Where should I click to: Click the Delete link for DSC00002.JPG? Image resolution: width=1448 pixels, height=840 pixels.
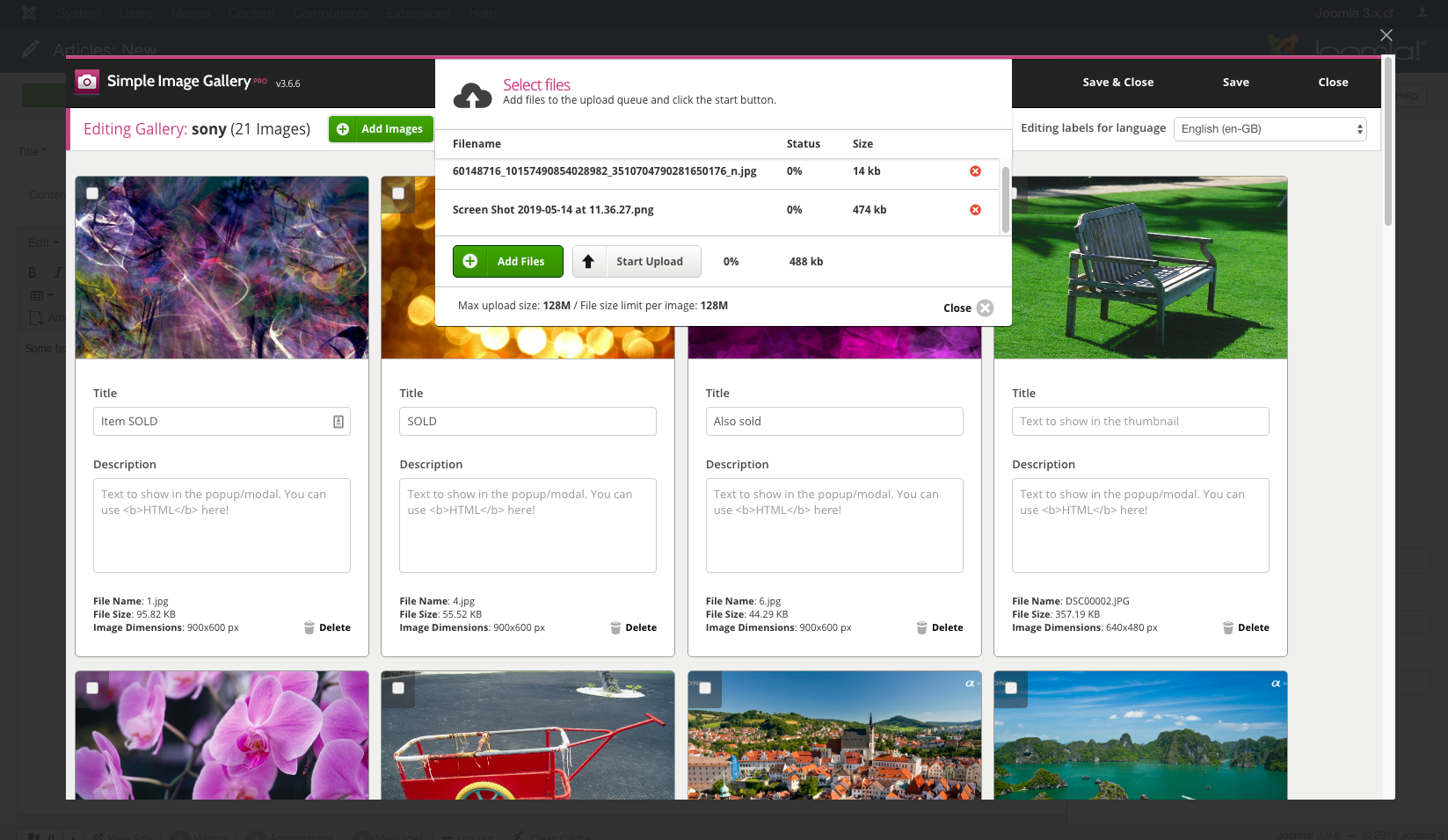pyautogui.click(x=1254, y=627)
